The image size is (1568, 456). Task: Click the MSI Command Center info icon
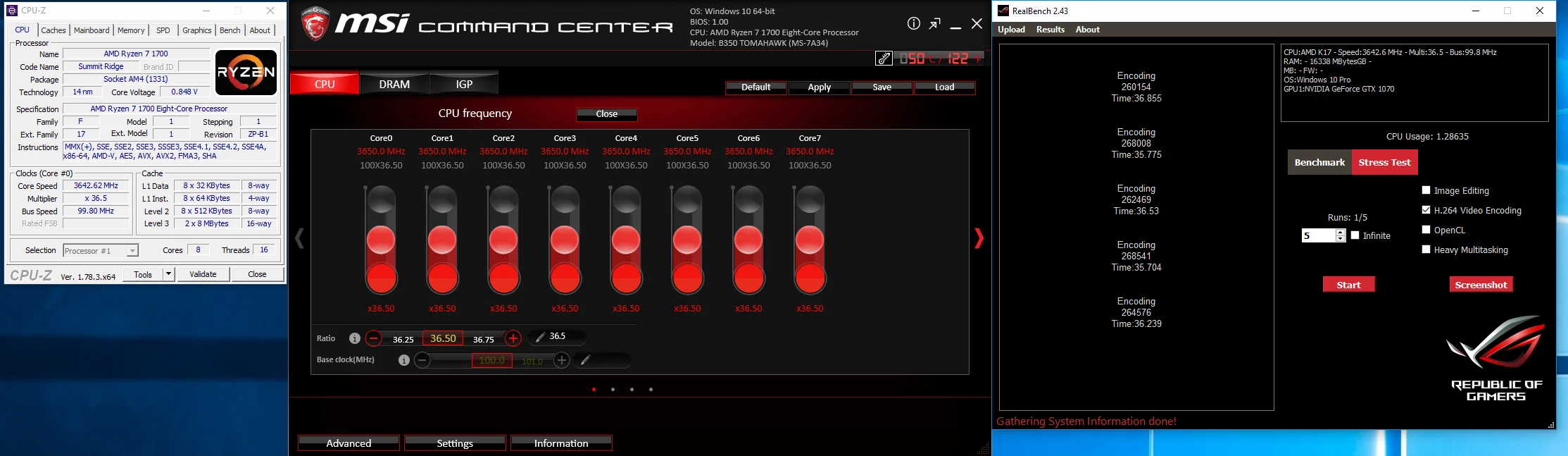(x=913, y=23)
